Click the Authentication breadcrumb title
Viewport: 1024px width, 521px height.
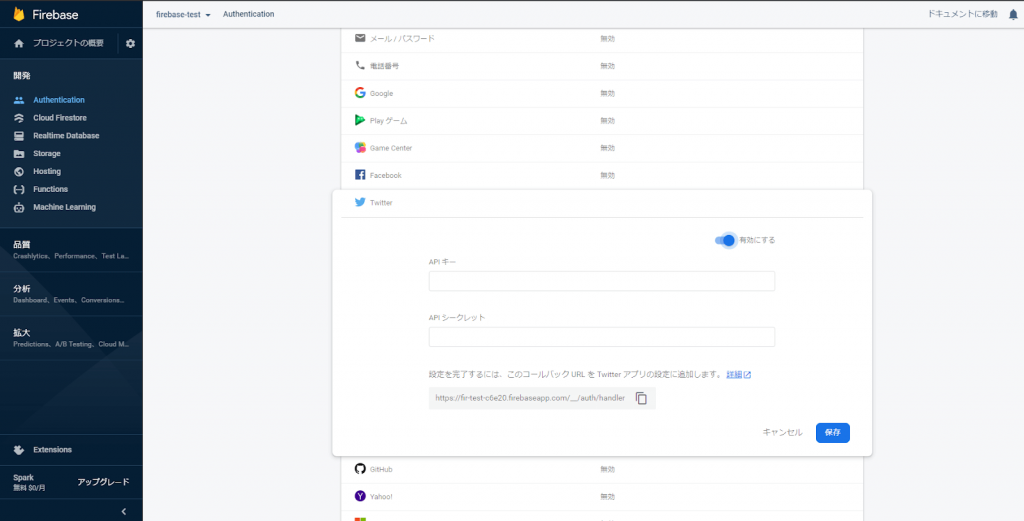click(248, 14)
